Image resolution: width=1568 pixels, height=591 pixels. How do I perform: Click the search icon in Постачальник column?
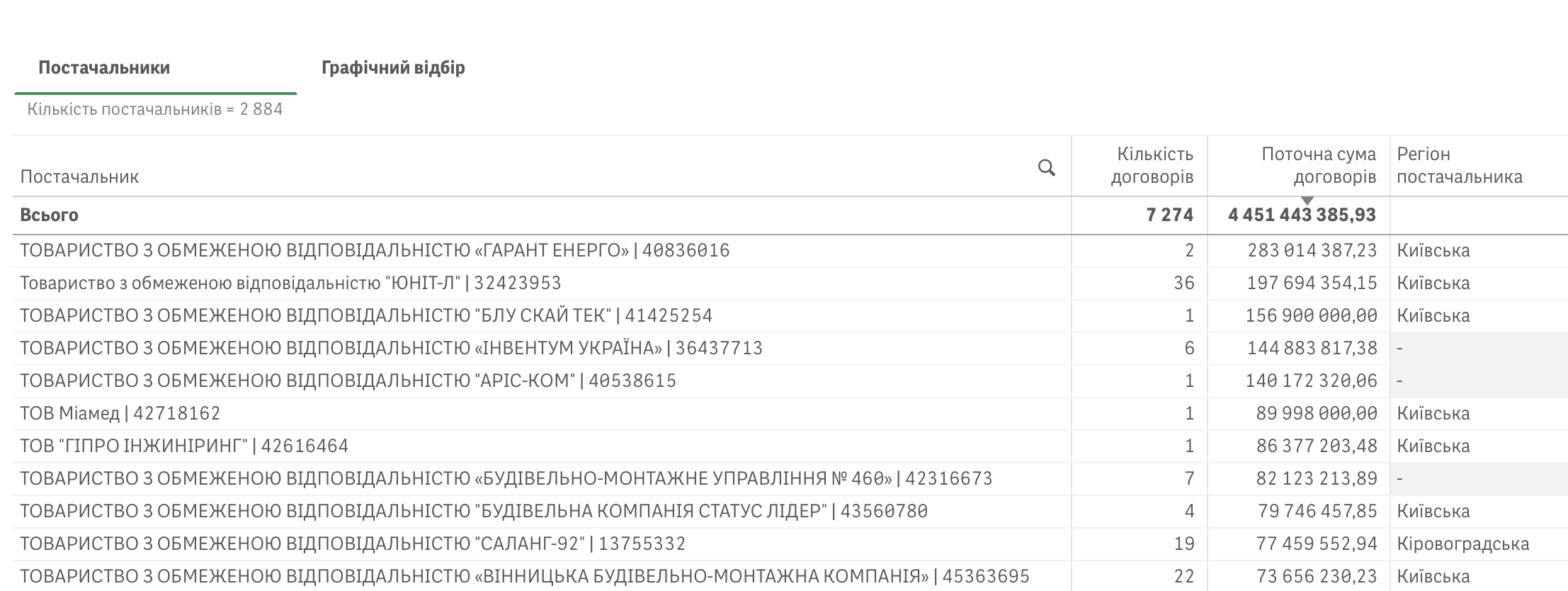point(1046,168)
